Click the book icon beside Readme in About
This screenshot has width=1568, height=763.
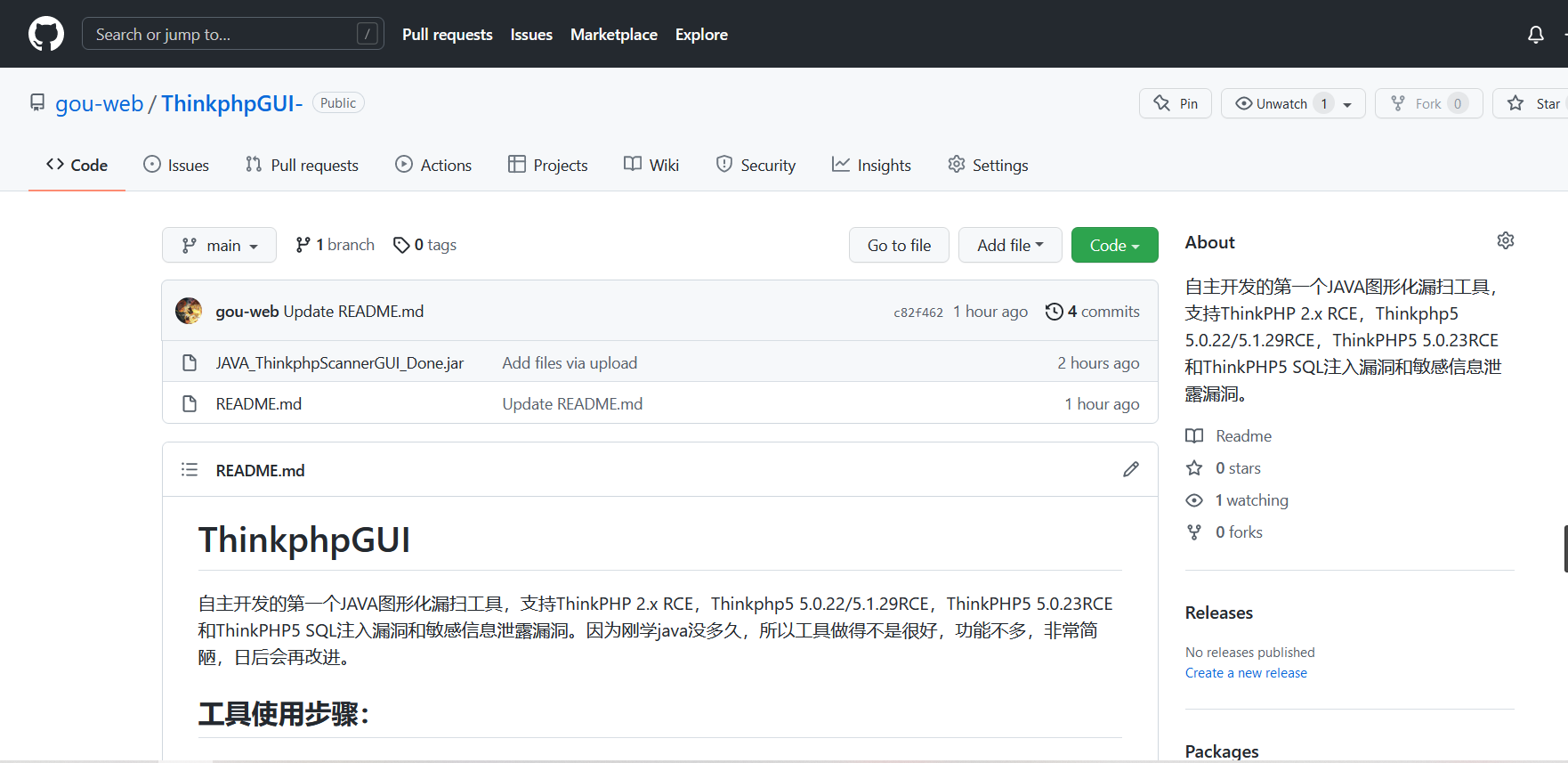click(x=1194, y=435)
